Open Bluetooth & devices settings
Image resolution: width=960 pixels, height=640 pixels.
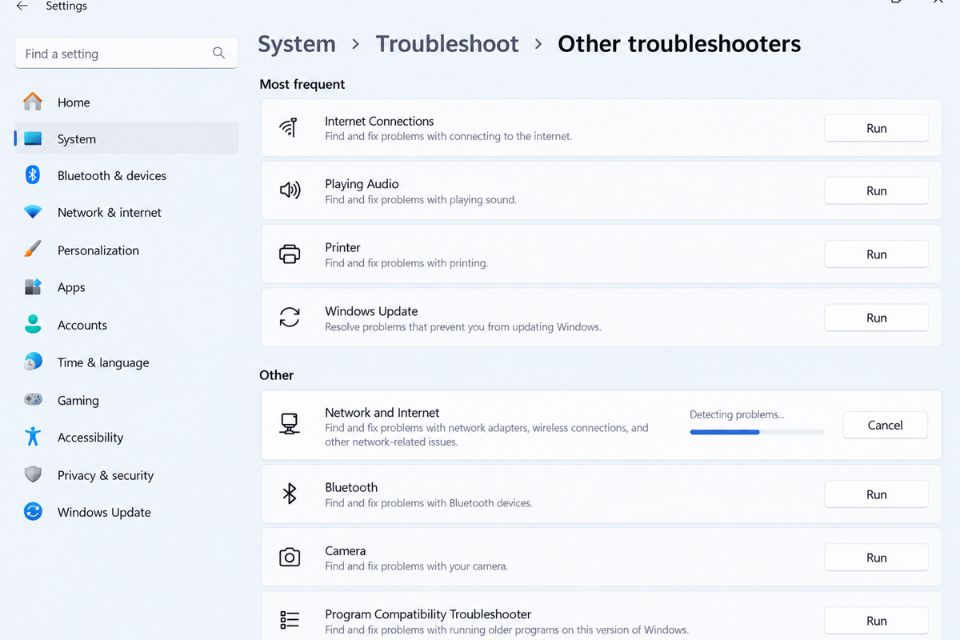[126, 175]
